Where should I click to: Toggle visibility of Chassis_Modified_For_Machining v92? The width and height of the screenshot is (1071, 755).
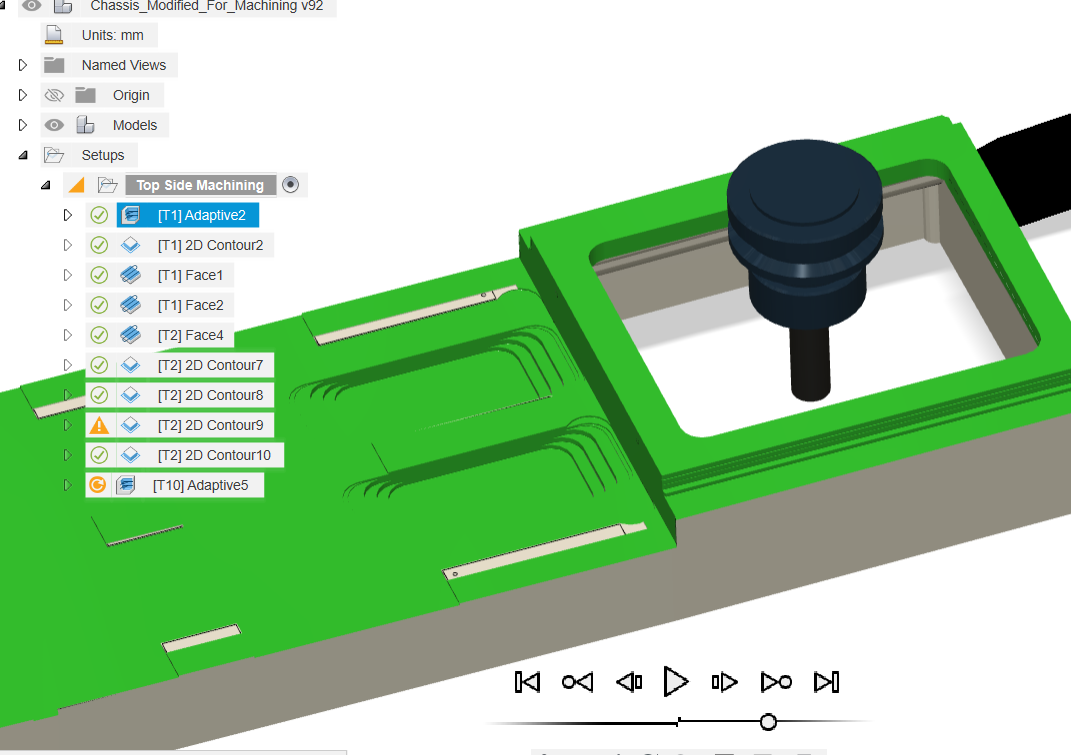[x=32, y=7]
